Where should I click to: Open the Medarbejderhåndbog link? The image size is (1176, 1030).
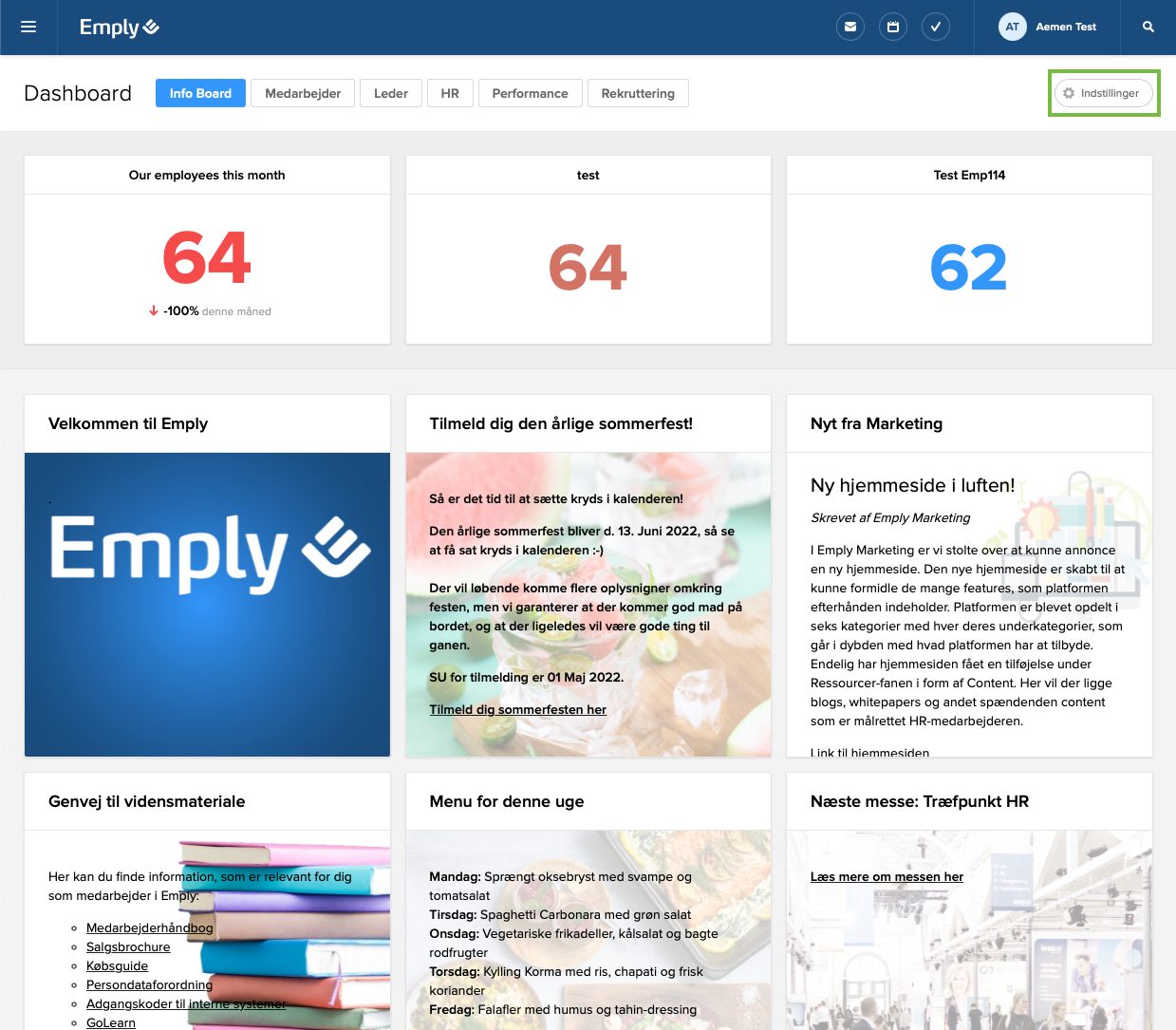(149, 927)
